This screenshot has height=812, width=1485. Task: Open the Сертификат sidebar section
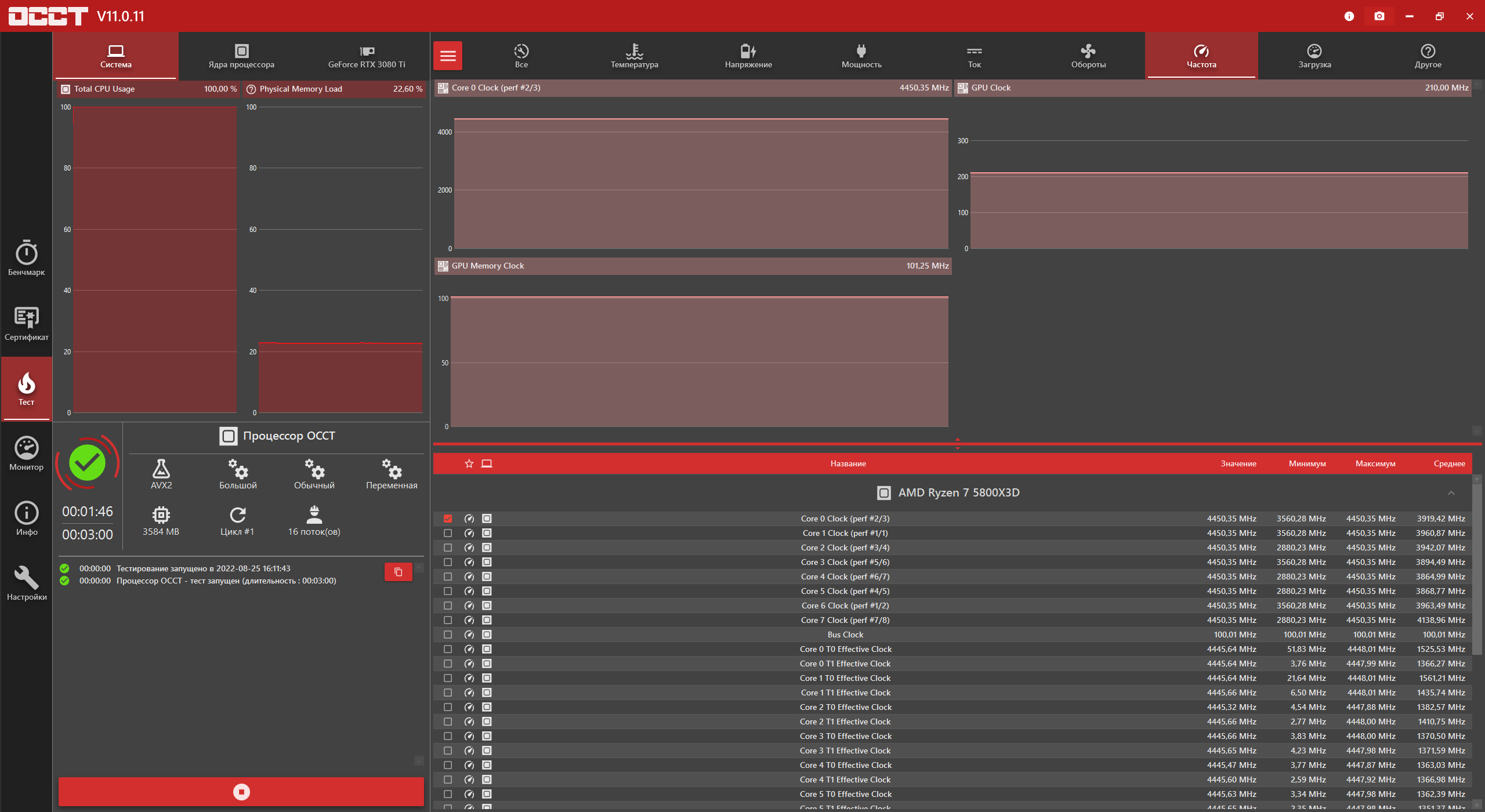[26, 323]
